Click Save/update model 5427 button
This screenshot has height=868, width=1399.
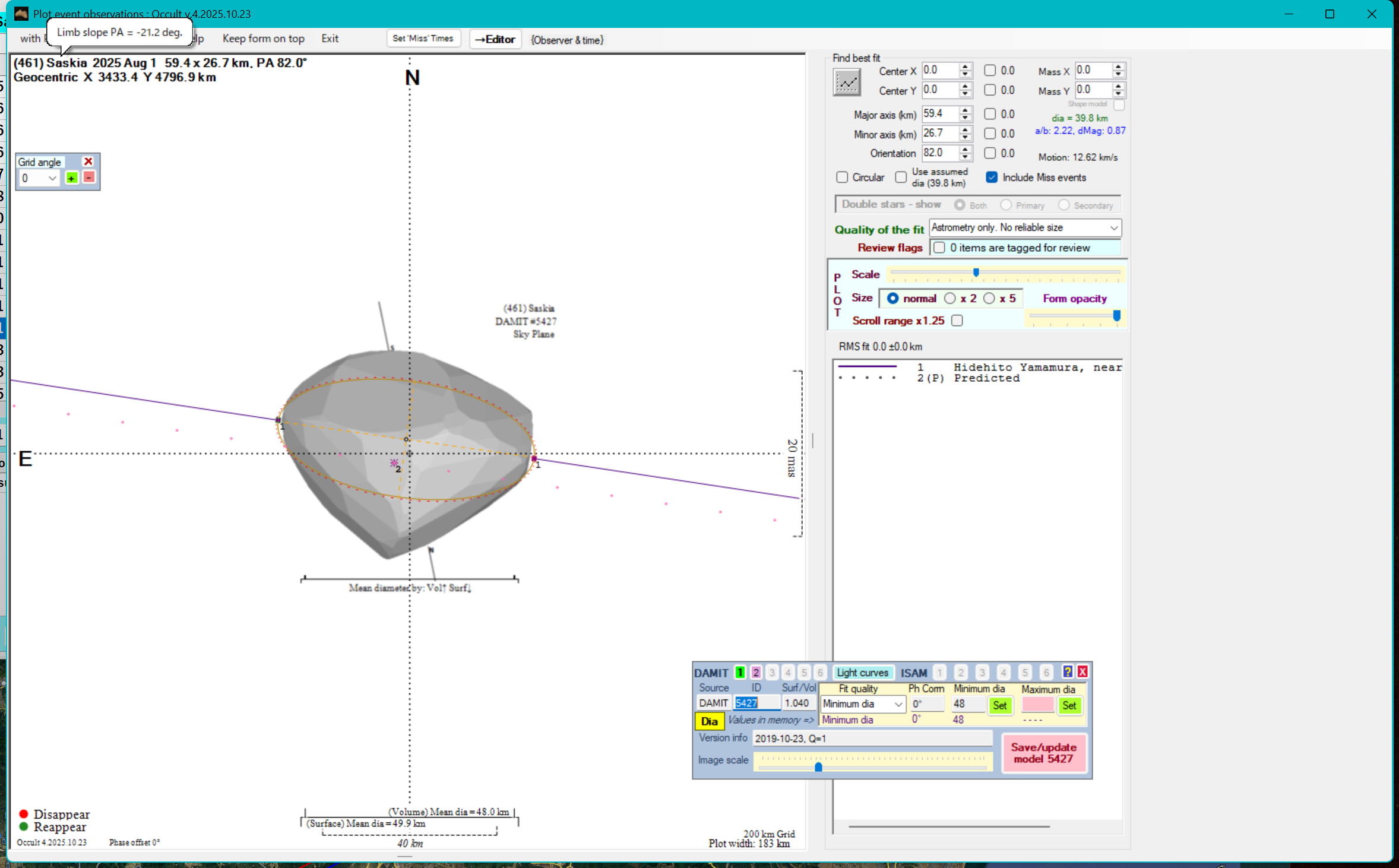point(1043,753)
